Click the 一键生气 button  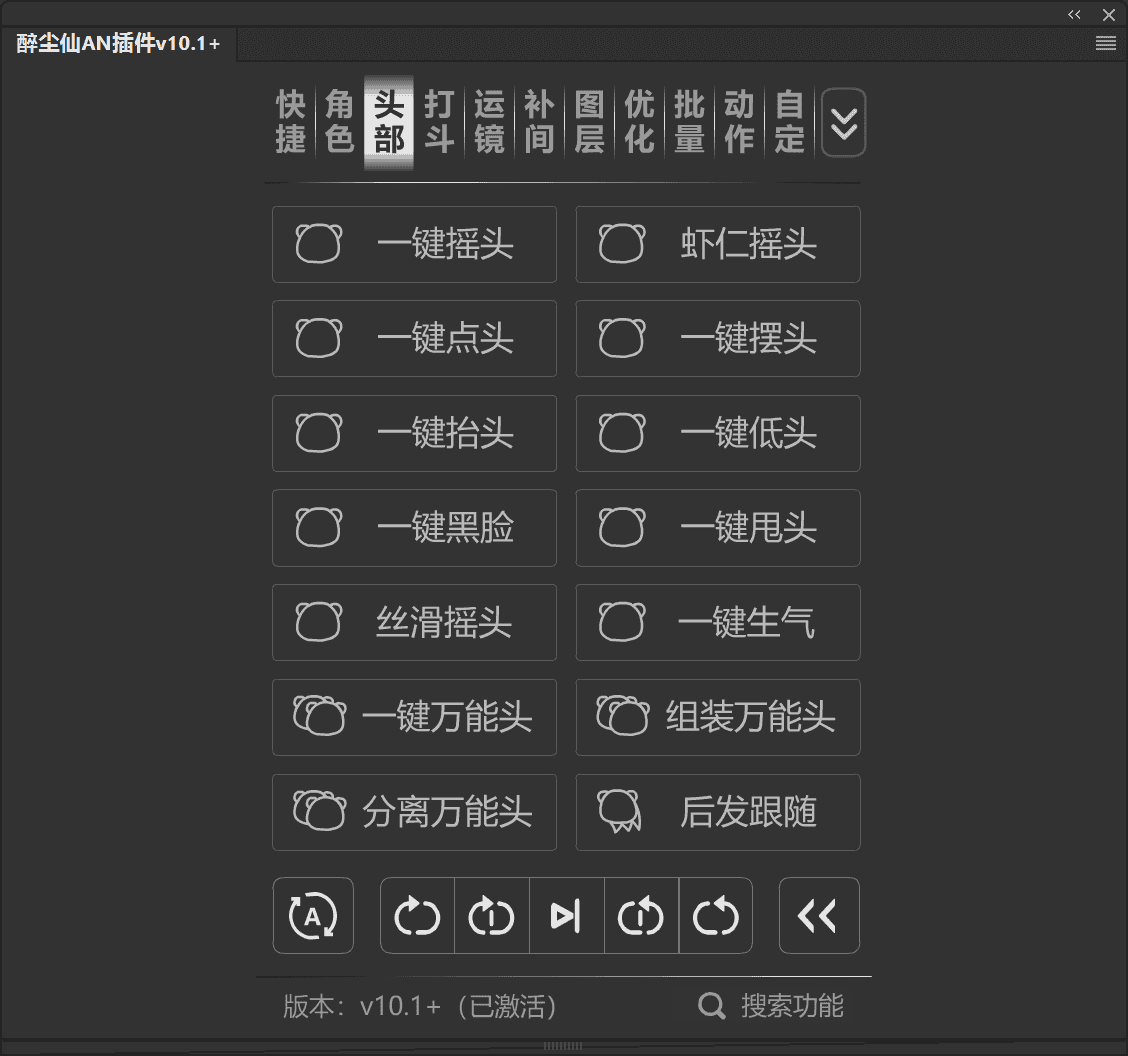pos(717,622)
